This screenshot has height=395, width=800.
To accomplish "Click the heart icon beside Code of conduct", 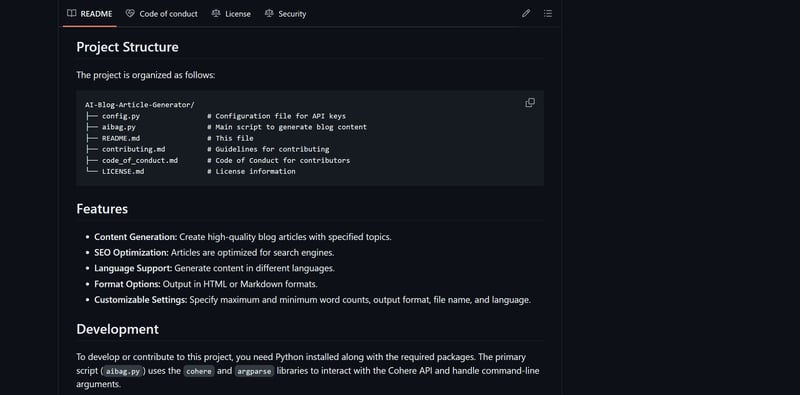I will 130,14.
